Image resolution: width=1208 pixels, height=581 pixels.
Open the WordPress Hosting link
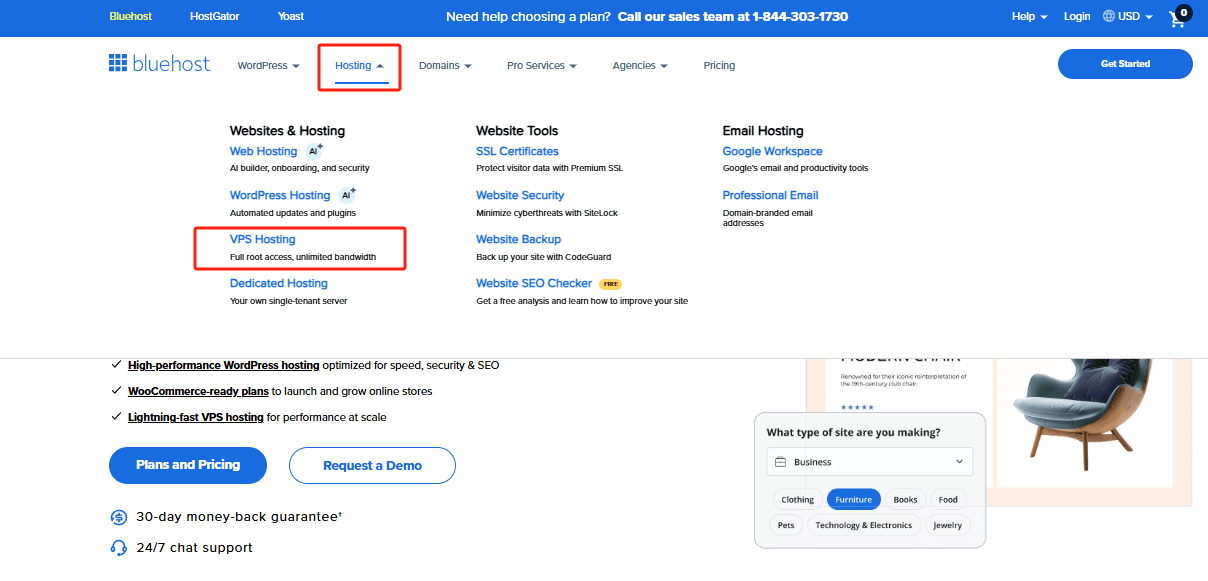tap(280, 195)
